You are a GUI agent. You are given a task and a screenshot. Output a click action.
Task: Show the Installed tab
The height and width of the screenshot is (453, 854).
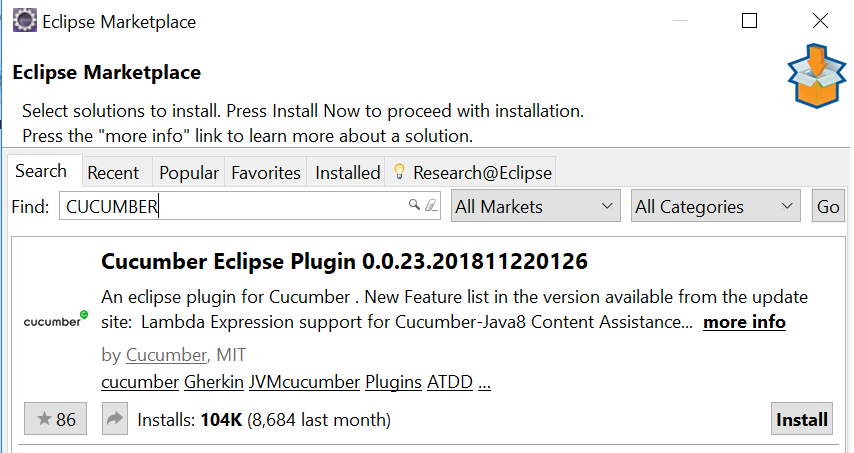point(347,173)
